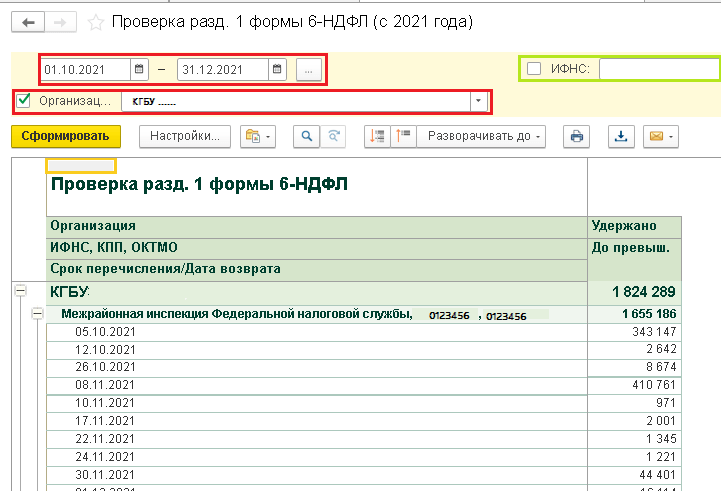Add report to favorites with star icon
The image size is (721, 491).
pos(96,21)
